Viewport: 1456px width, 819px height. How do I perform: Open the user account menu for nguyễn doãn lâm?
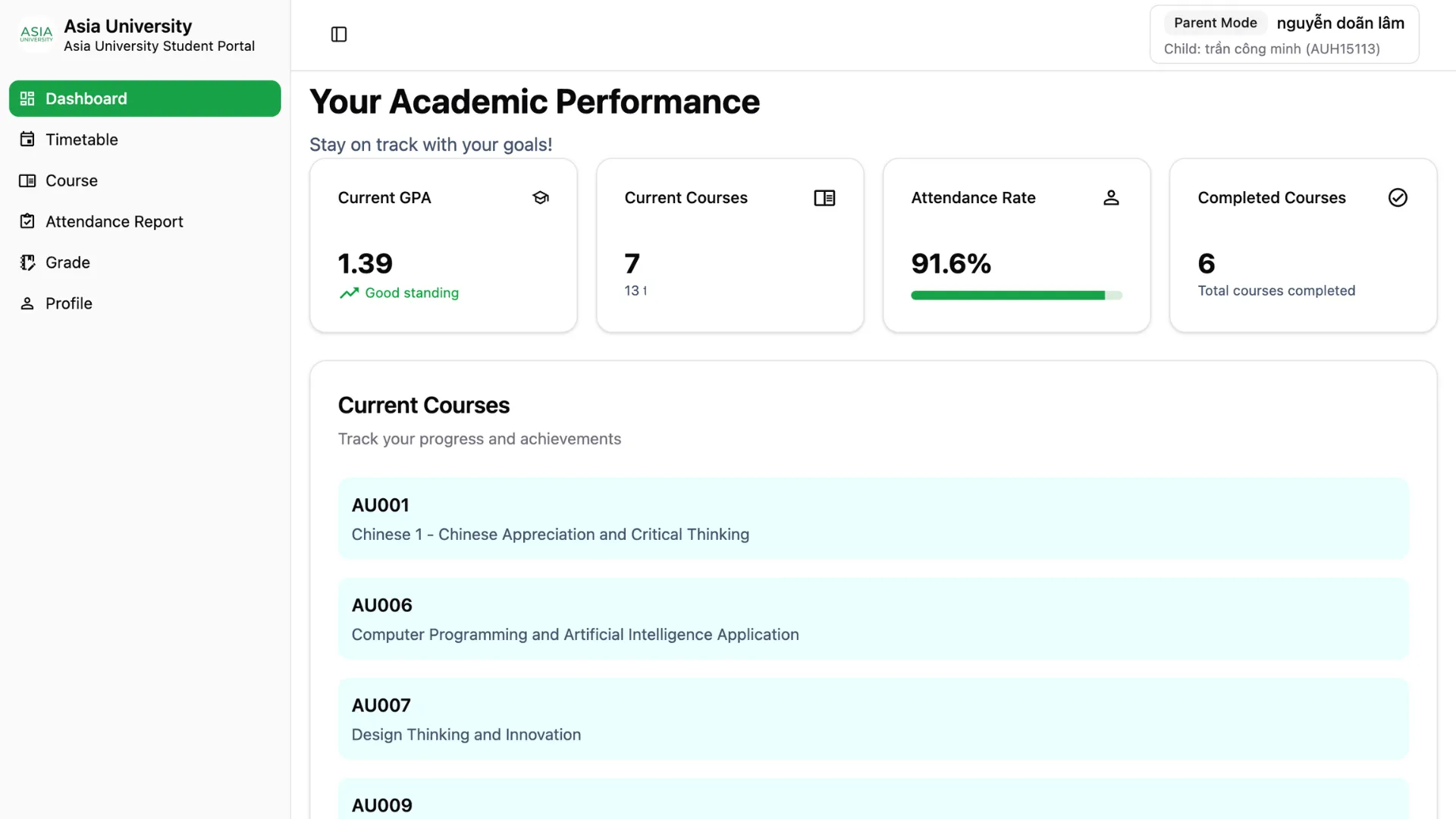click(1339, 23)
